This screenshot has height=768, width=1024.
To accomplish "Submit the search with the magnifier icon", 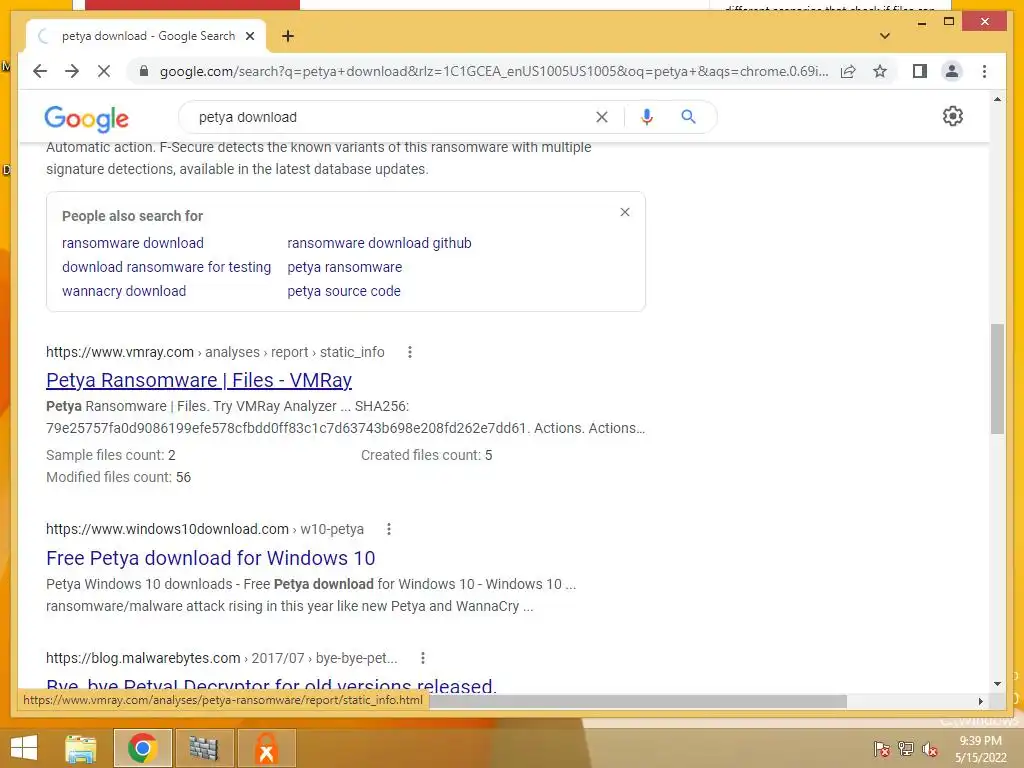I will (688, 117).
